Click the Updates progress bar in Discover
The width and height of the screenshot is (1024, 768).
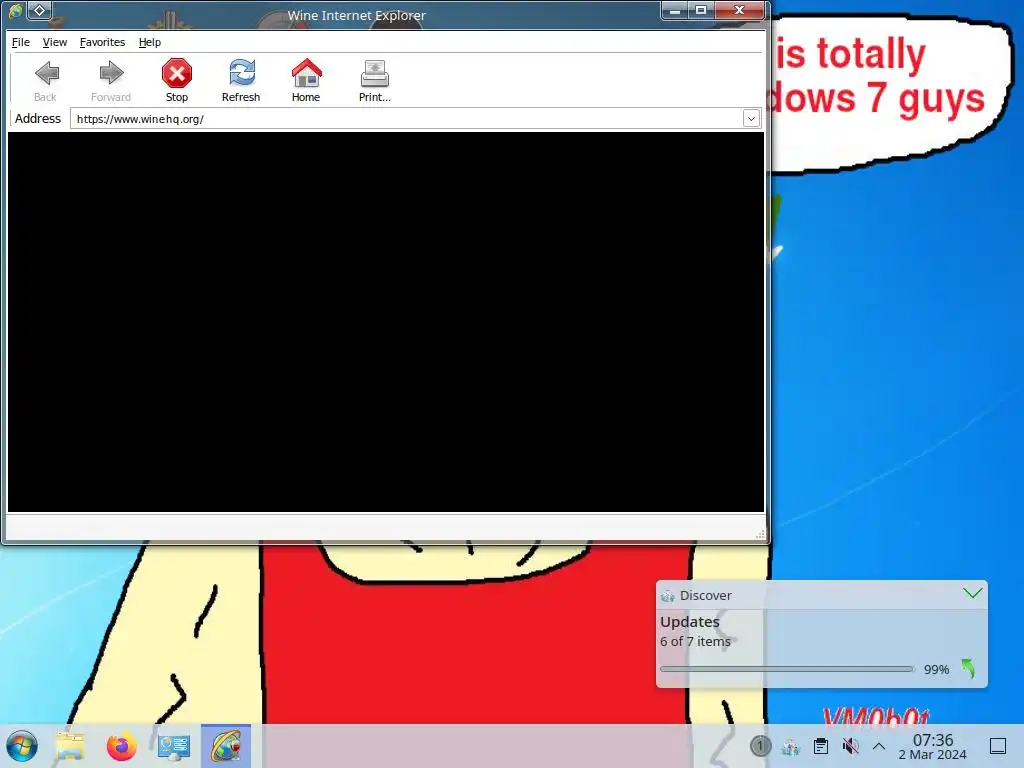[x=787, y=669]
